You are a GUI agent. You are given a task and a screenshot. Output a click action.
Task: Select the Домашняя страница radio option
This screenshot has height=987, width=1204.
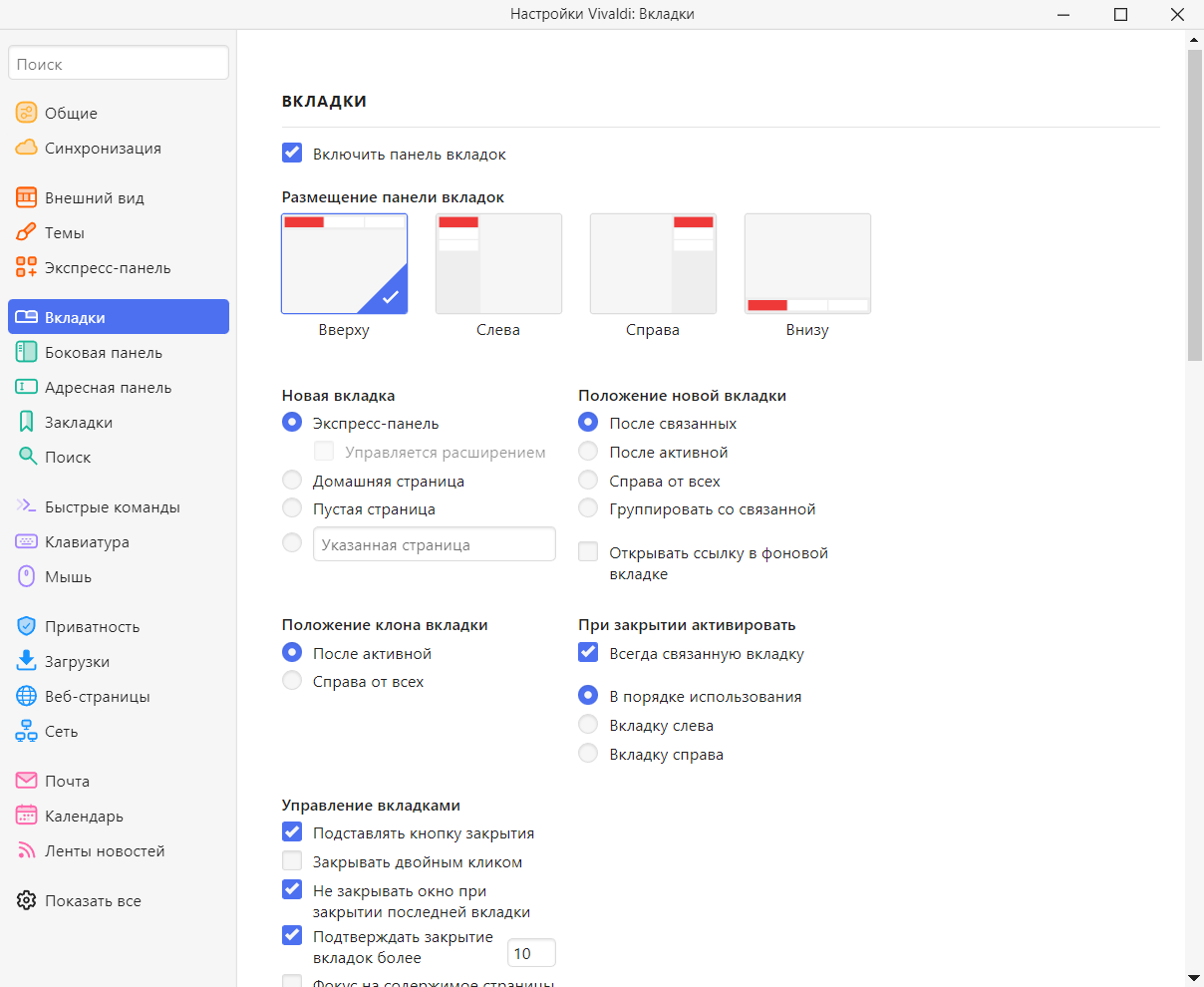pos(292,481)
